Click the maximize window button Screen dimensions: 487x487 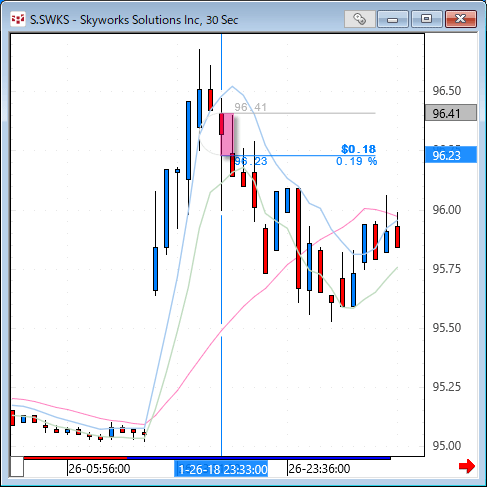426,19
